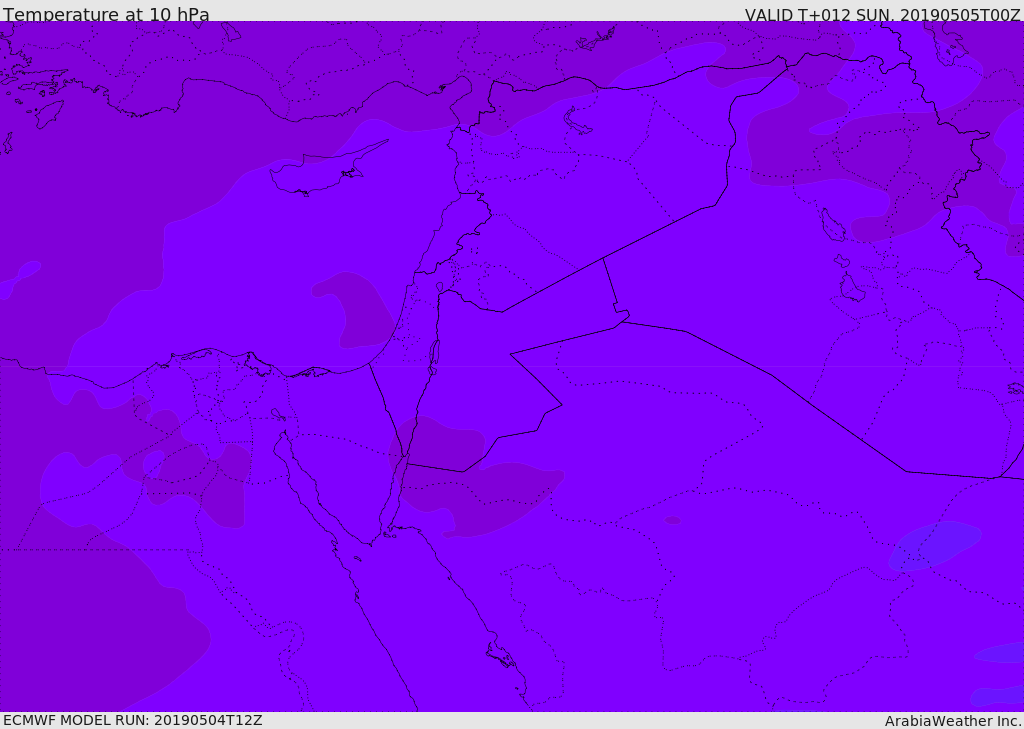Click the 'VALID T+012 SUN. 20190505T00Z' label
The image size is (1024, 729).
(882, 15)
